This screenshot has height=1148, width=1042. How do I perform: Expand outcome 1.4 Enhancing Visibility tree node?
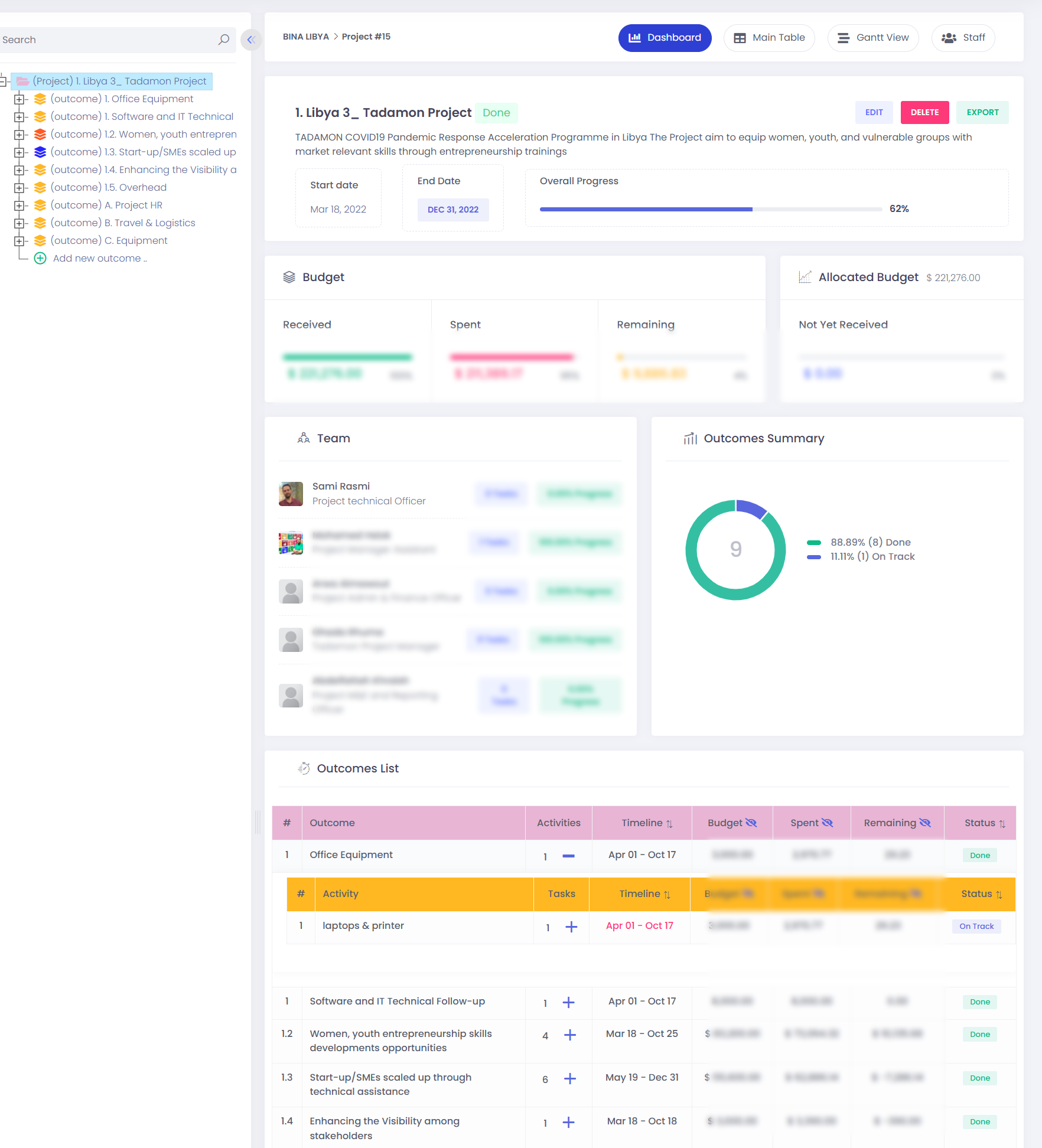pos(19,170)
